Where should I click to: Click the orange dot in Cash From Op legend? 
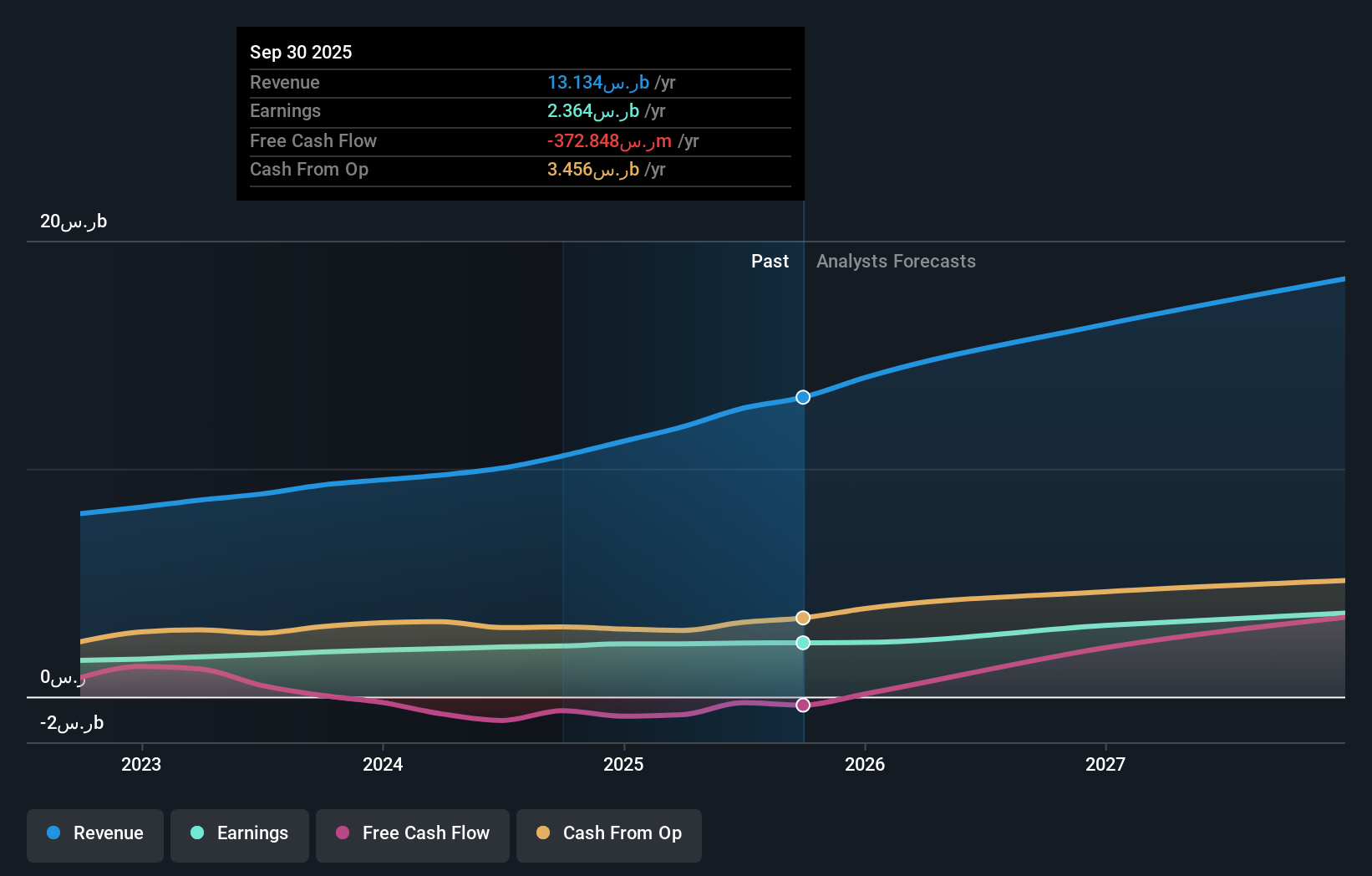[542, 833]
